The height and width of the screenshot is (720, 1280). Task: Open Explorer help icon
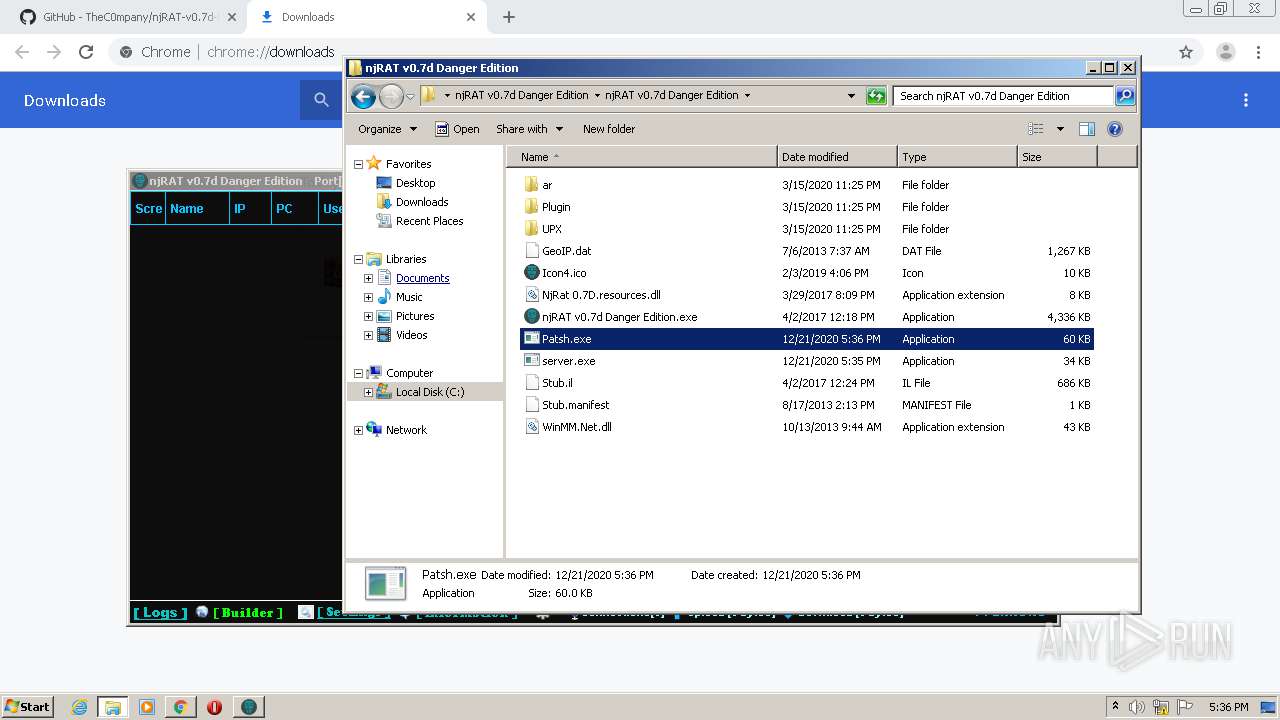1115,129
